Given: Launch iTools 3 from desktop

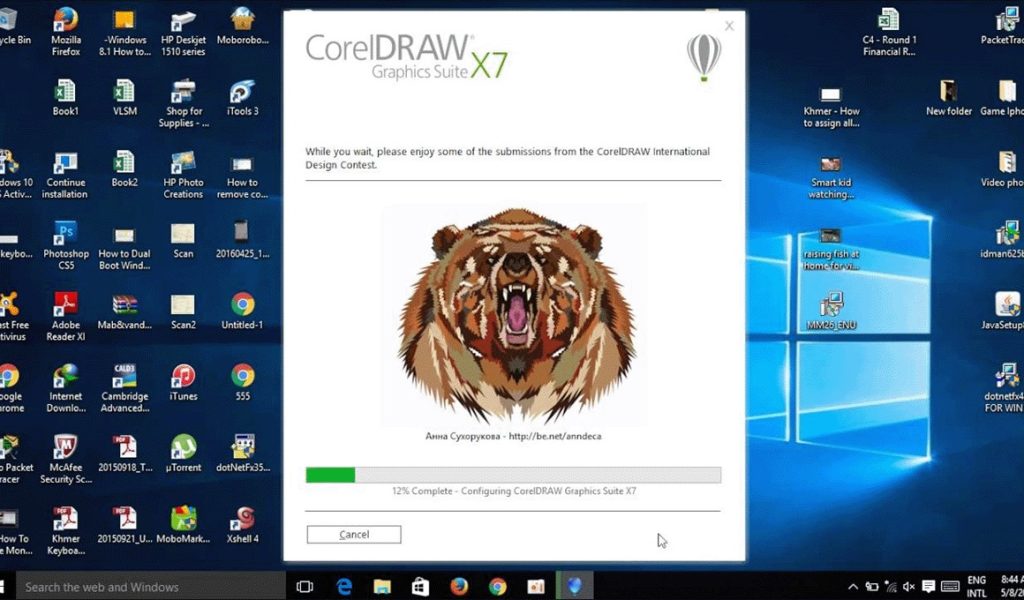Looking at the screenshot, I should pyautogui.click(x=242, y=98).
